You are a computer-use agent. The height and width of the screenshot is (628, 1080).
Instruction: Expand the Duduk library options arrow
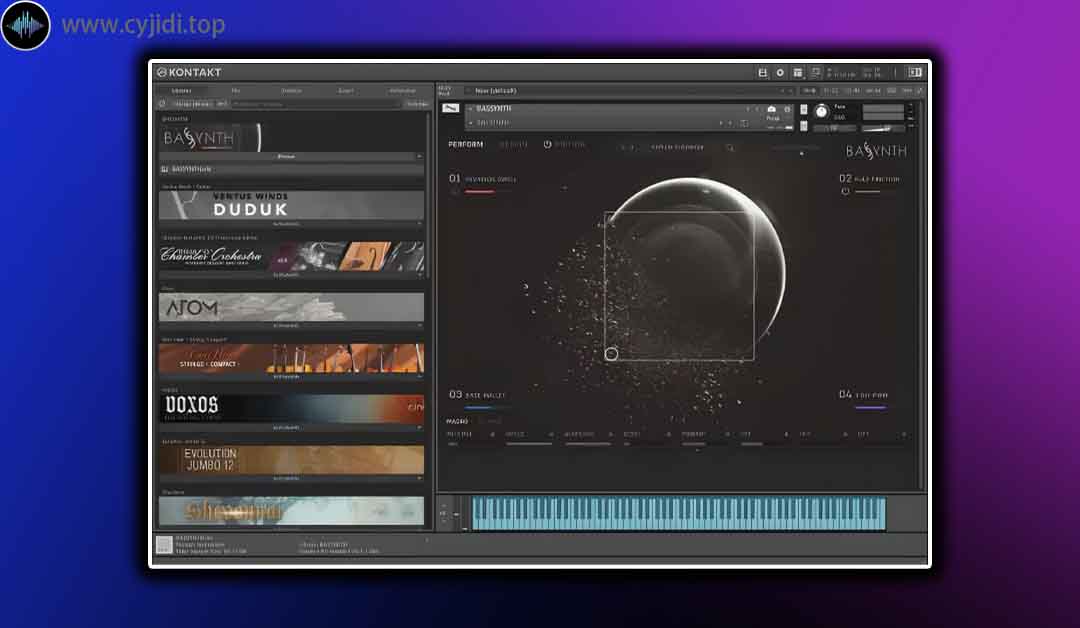419,224
